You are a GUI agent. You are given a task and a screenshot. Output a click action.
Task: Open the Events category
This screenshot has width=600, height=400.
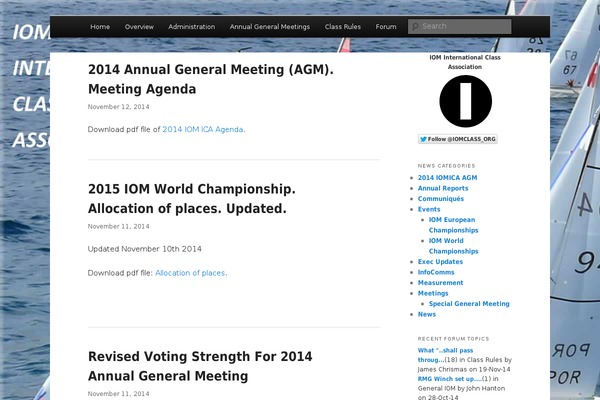point(429,209)
